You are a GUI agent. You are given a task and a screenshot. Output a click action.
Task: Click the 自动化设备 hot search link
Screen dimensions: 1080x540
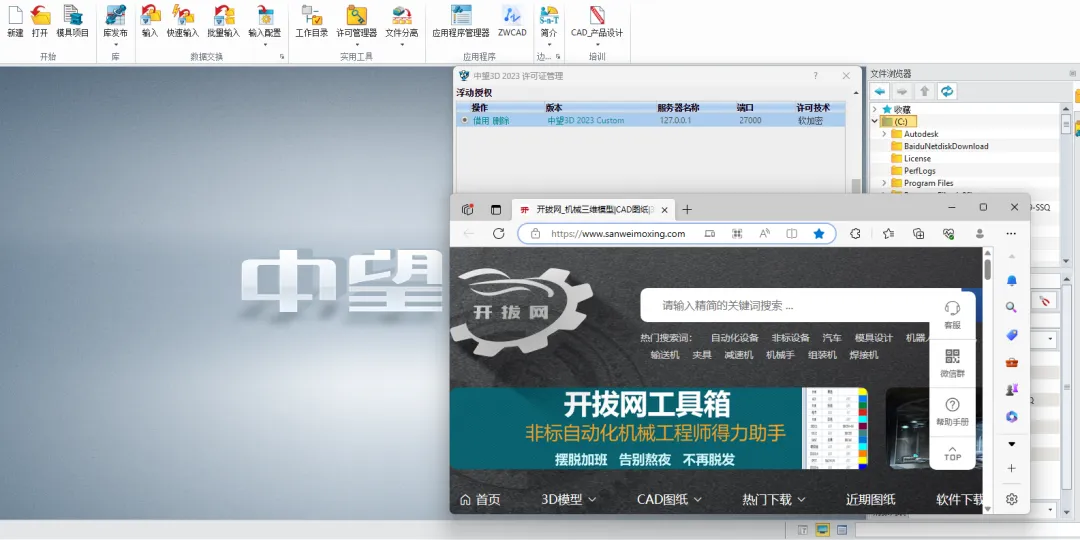click(734, 338)
